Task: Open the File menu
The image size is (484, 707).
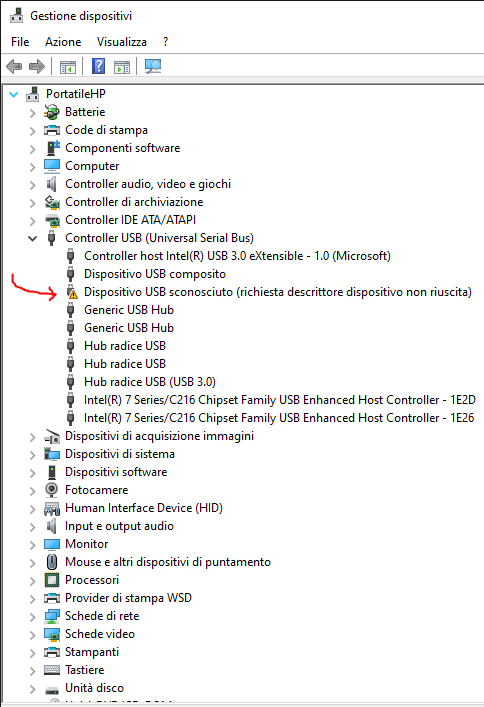Action: 20,42
